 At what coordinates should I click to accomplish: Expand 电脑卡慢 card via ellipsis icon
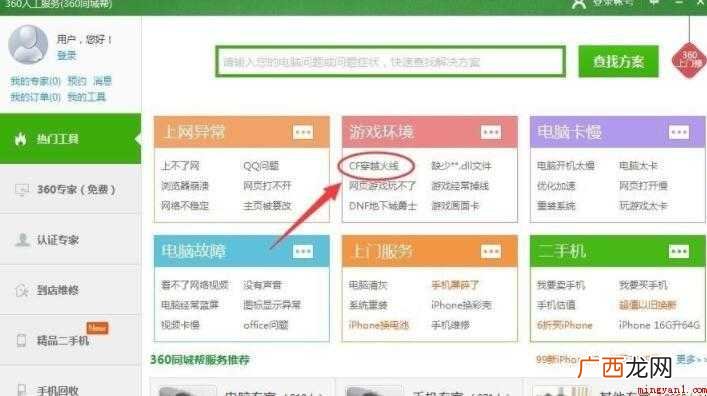tap(679, 132)
